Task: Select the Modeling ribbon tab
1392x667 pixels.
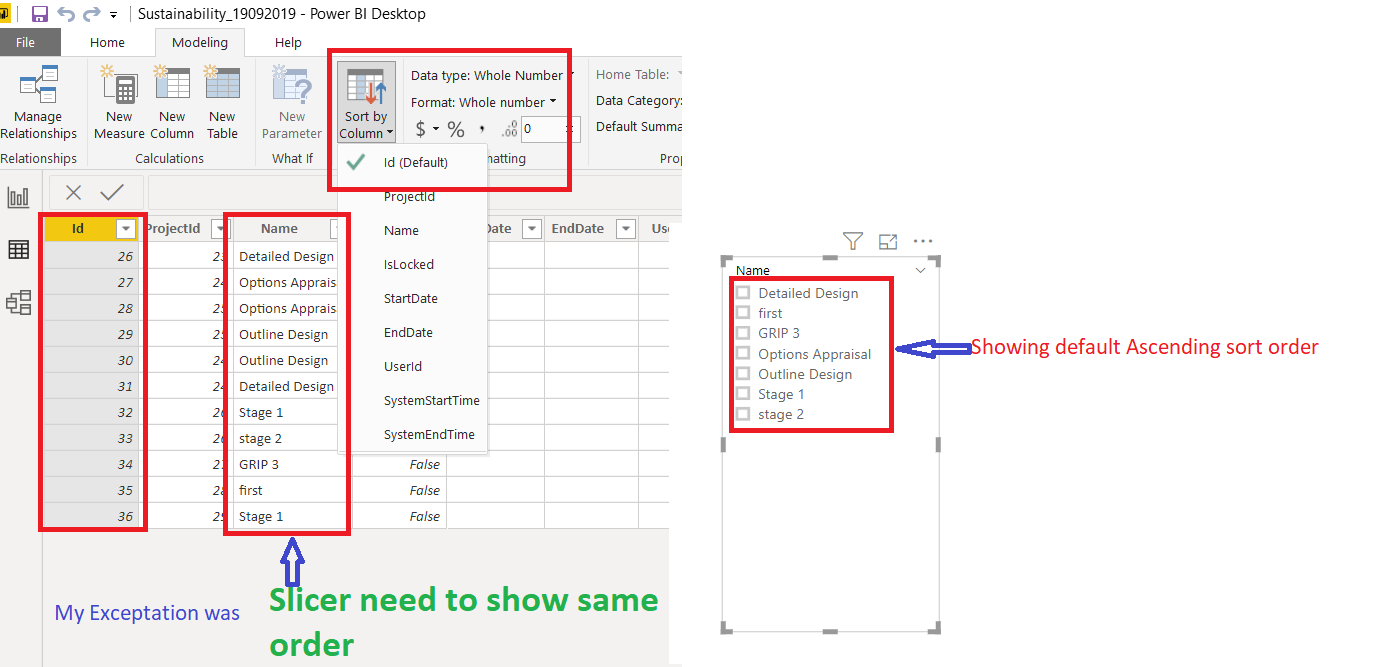Action: point(200,42)
